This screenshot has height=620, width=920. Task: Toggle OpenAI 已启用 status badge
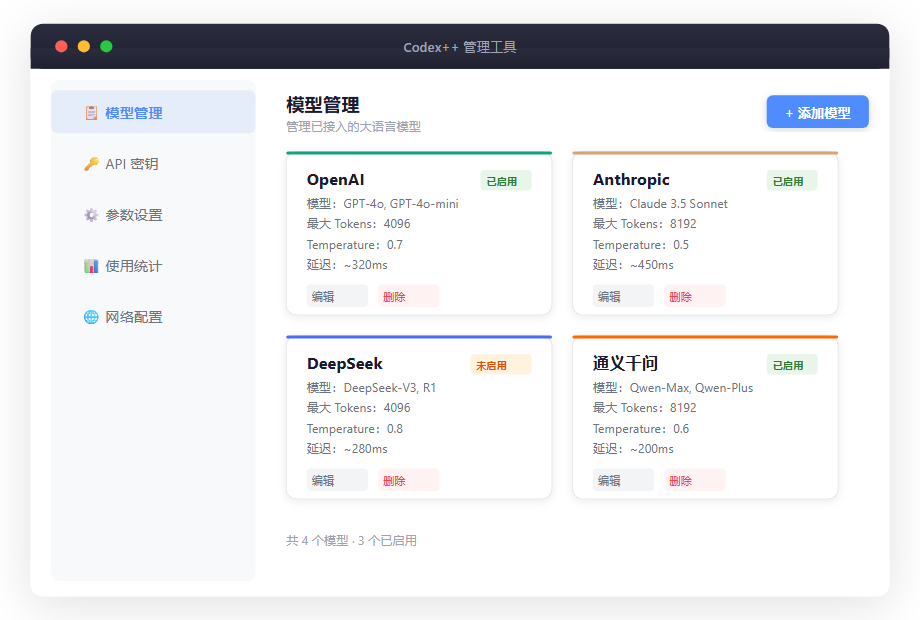click(506, 181)
